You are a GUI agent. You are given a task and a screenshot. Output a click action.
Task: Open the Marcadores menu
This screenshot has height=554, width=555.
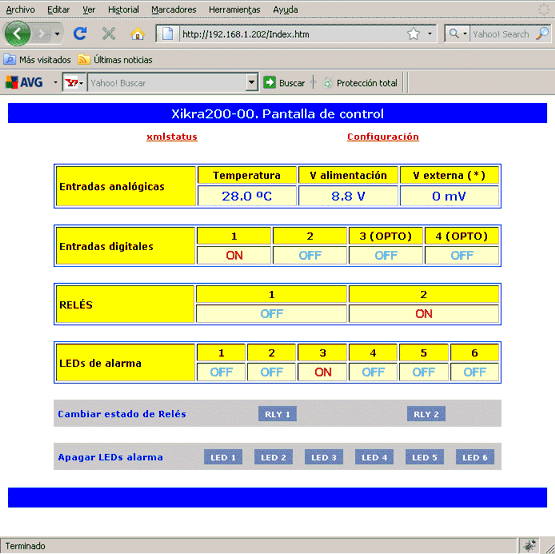coord(173,10)
